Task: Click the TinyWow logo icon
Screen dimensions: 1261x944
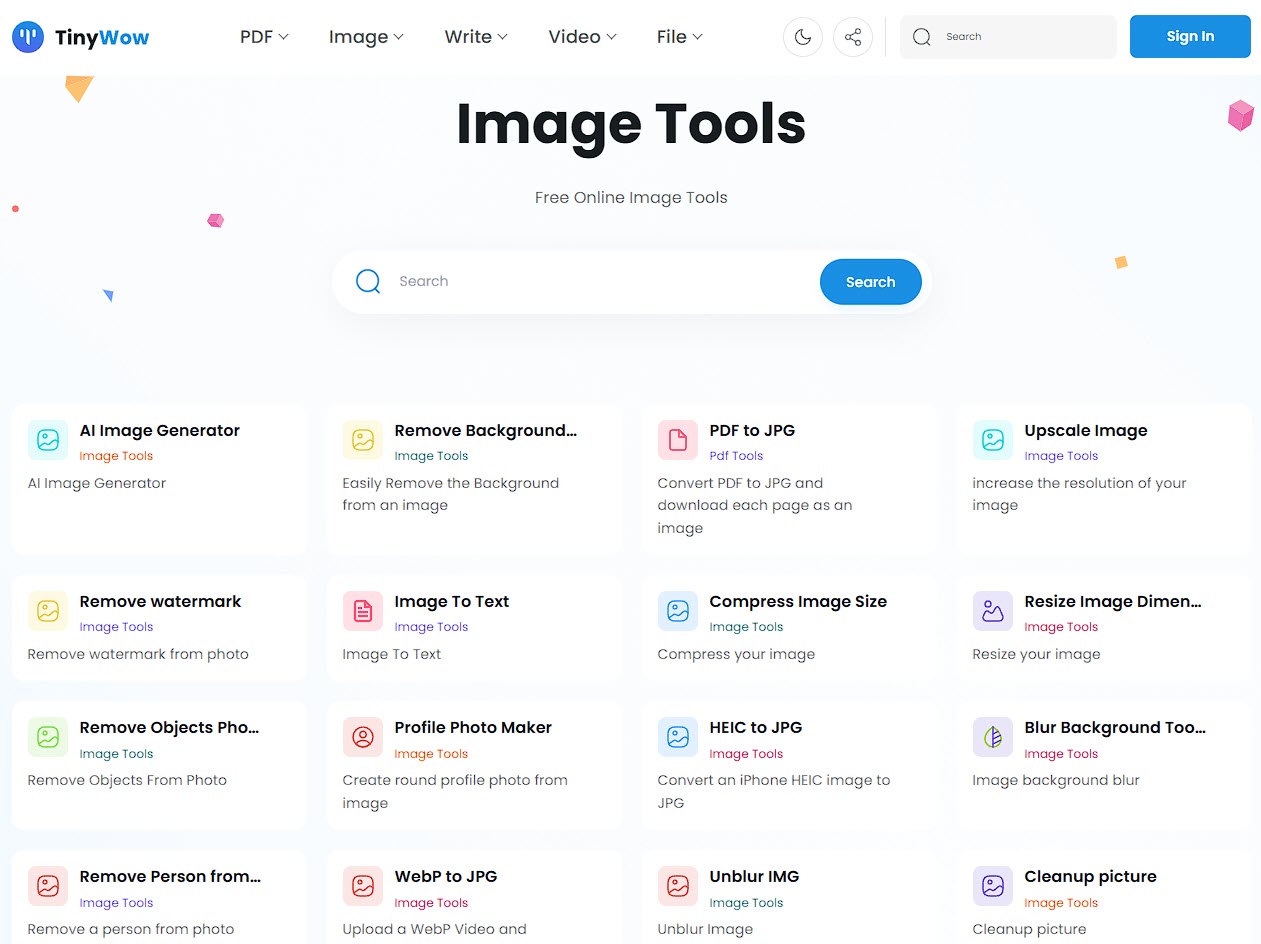Action: [x=28, y=37]
